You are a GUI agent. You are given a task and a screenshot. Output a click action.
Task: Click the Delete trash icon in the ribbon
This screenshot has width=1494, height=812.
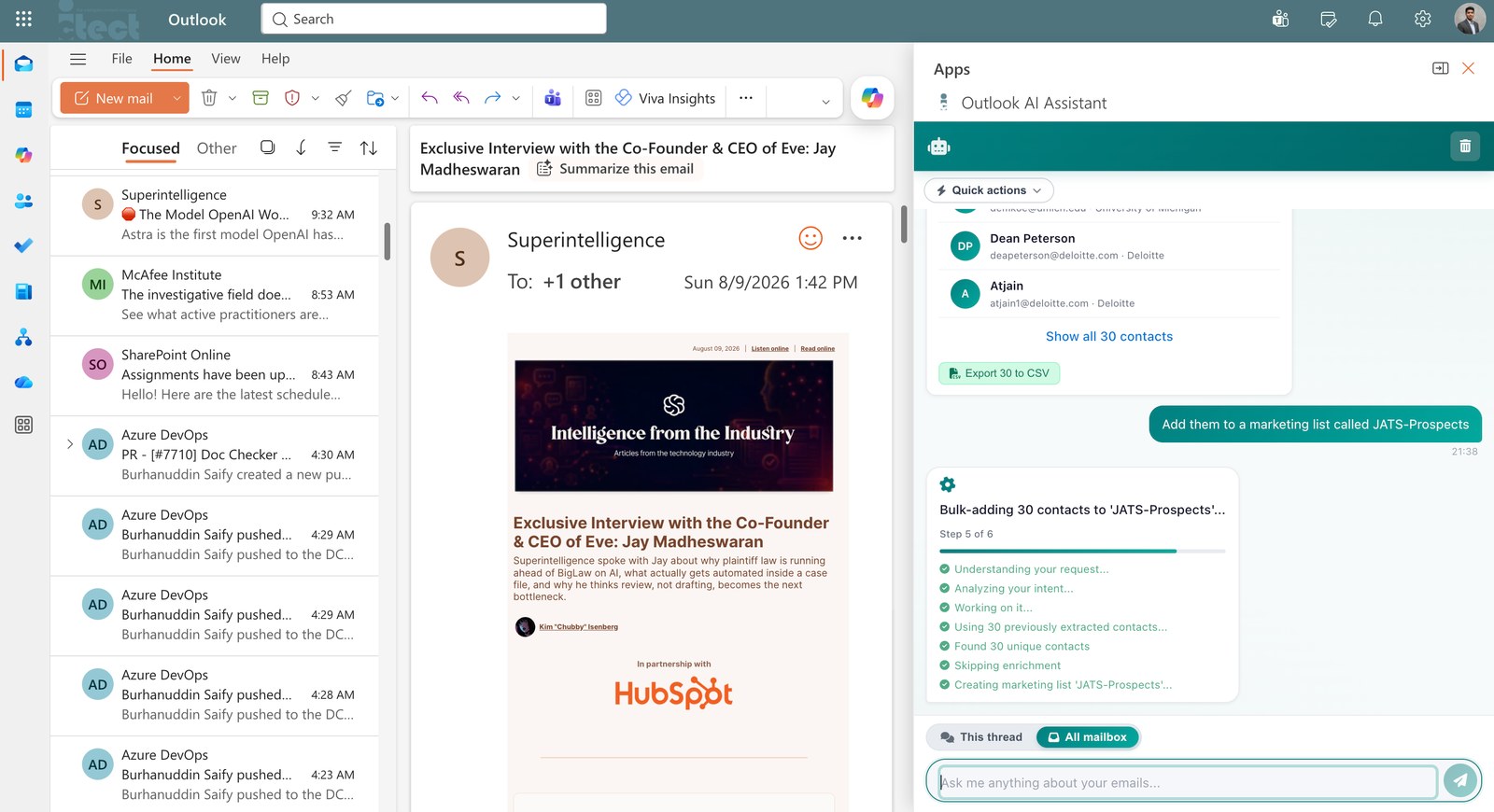(x=209, y=98)
